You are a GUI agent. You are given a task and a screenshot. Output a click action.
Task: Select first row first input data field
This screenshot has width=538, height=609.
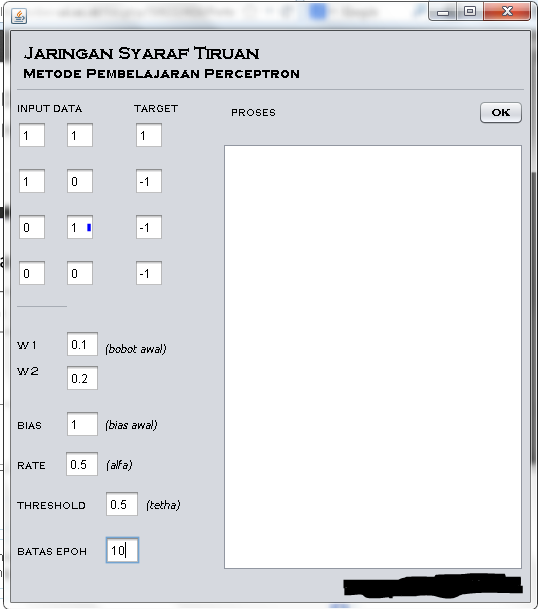coord(32,135)
